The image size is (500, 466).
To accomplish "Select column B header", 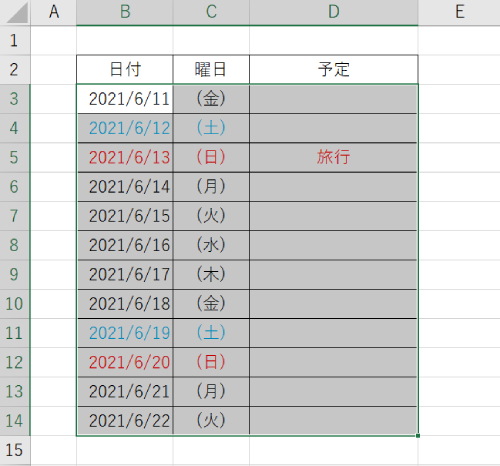I will pos(125,12).
